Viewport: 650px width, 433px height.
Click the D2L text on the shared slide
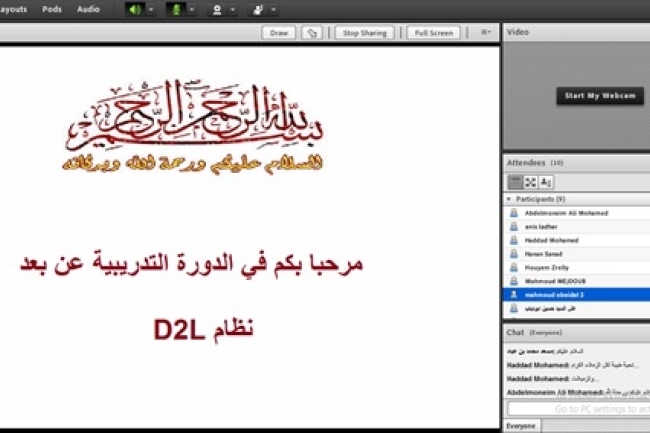tap(179, 329)
